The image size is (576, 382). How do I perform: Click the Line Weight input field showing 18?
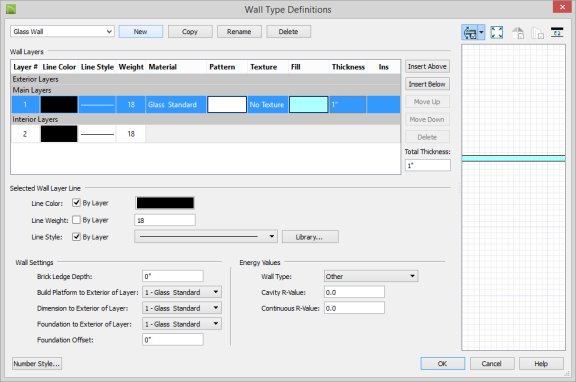coord(165,220)
